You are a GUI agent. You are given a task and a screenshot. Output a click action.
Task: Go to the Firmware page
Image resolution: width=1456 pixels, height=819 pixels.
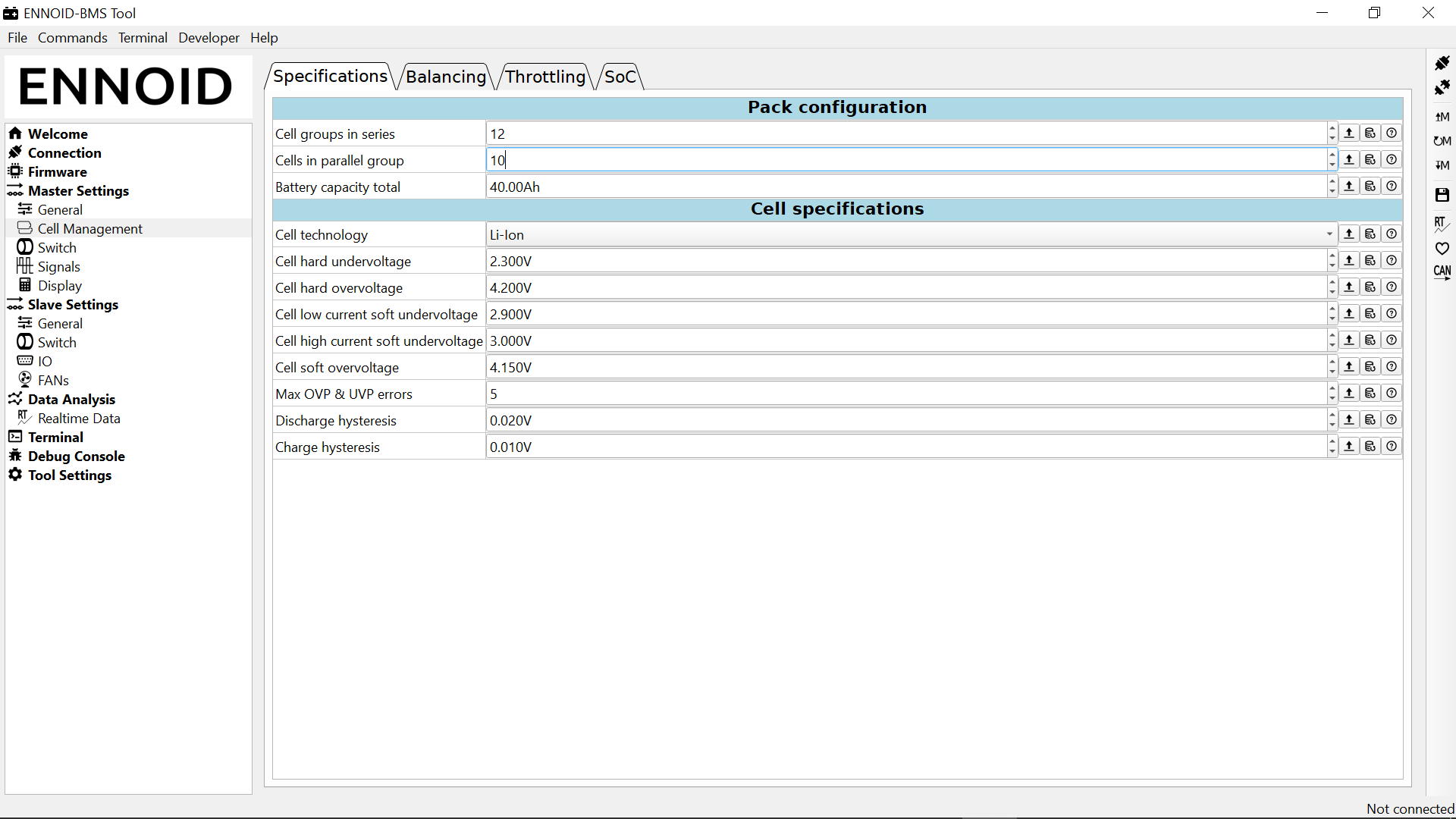[x=57, y=172]
